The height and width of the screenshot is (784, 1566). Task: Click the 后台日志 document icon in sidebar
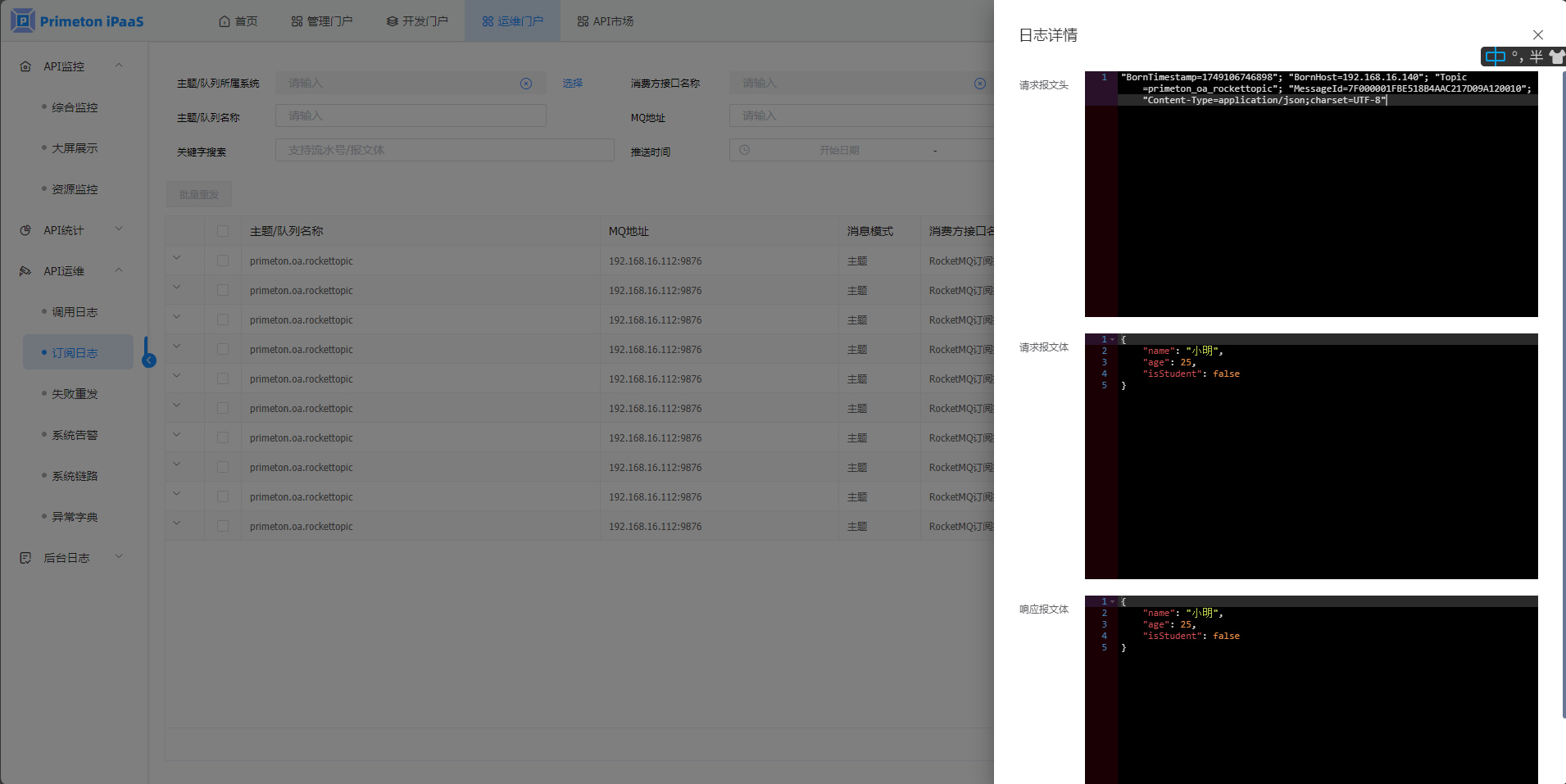25,558
